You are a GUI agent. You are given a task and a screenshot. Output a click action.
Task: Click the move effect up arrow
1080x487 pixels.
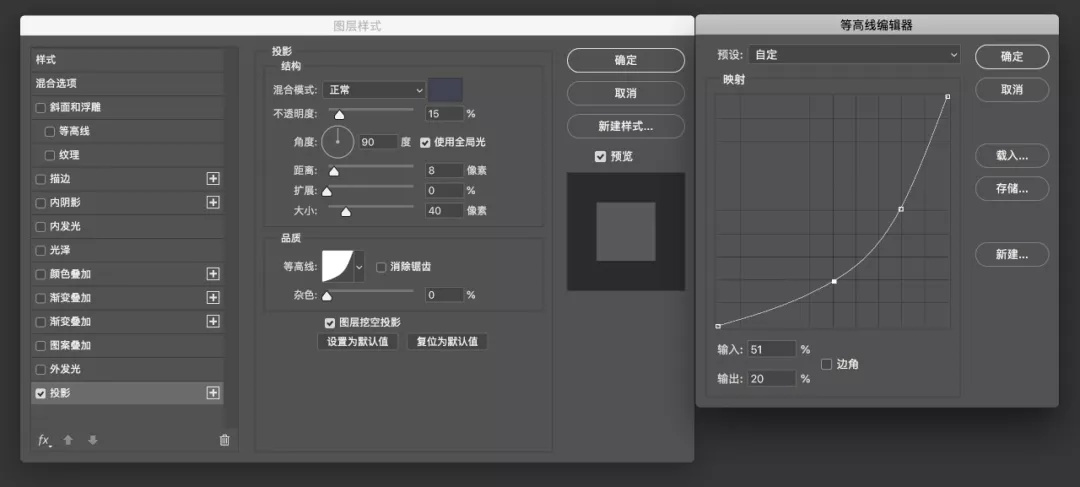point(68,440)
